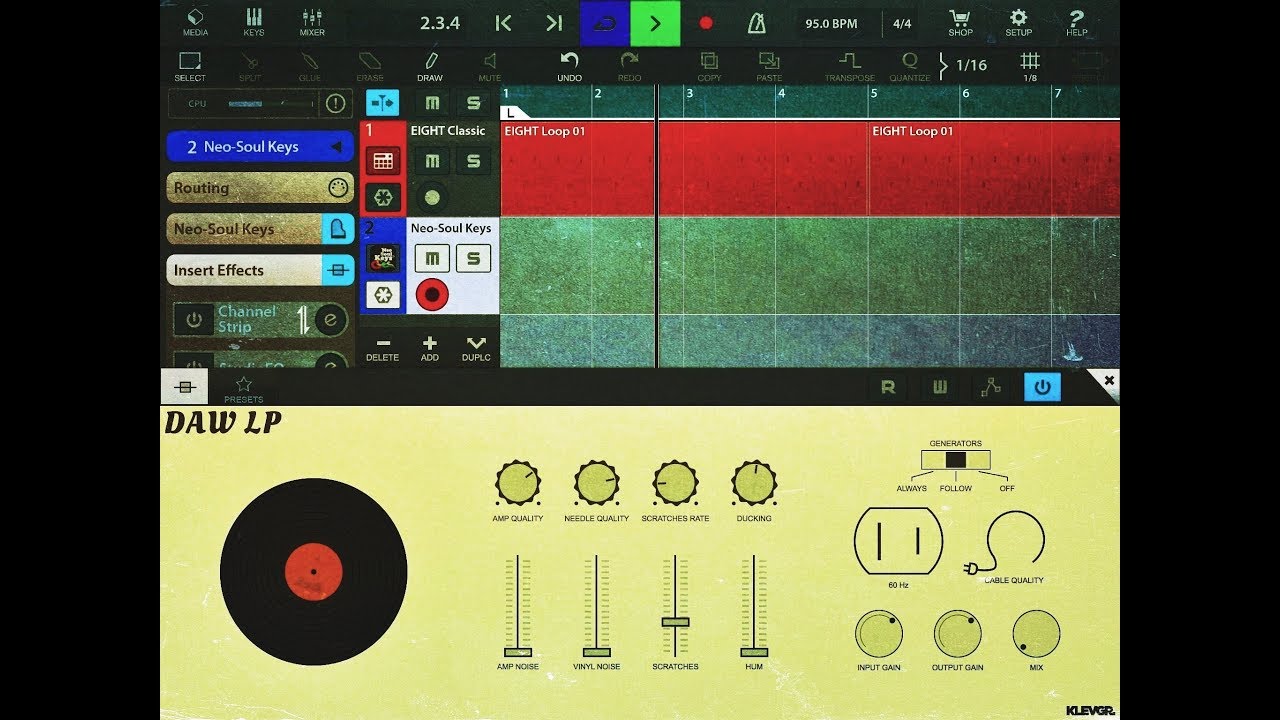
Task: Mute the EIGHT Classic track
Action: click(432, 160)
